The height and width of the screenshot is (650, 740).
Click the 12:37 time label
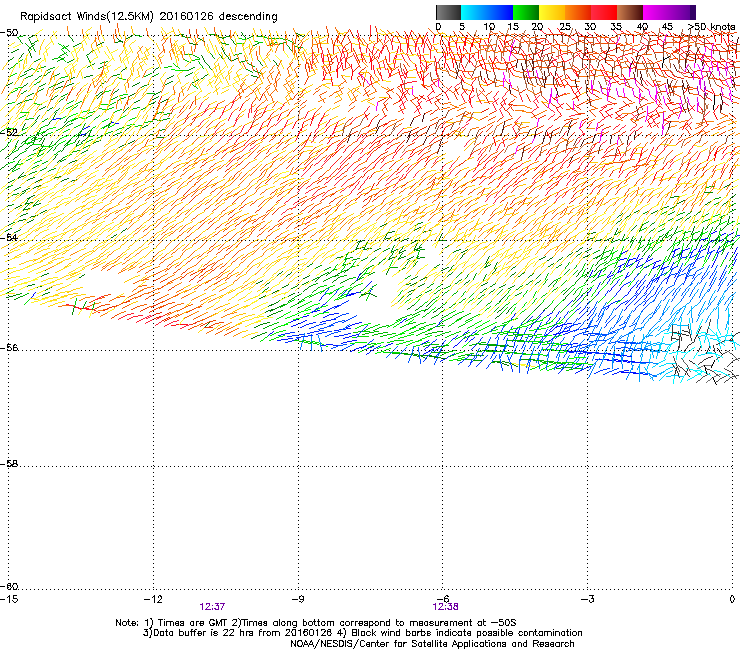tap(212, 607)
